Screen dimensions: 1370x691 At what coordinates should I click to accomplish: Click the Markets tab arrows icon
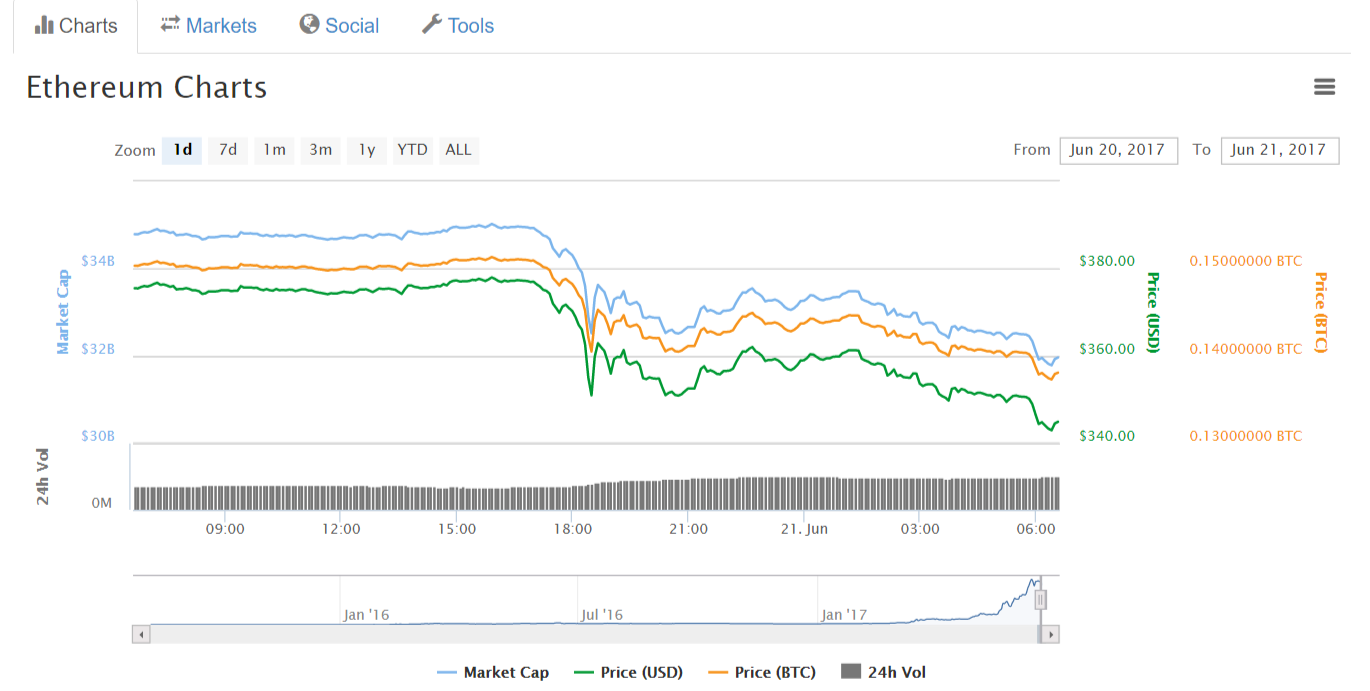(170, 24)
